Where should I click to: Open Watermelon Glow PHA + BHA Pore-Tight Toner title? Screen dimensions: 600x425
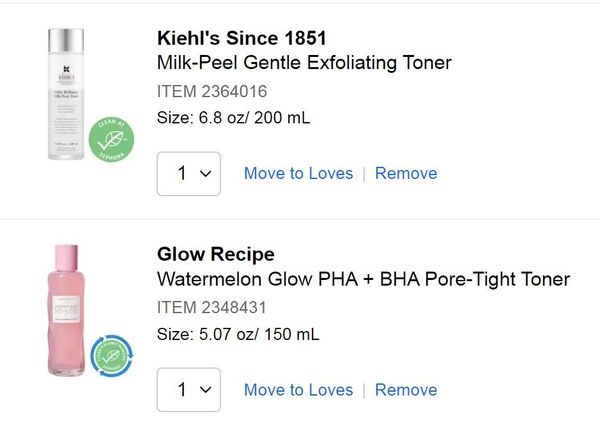(363, 279)
